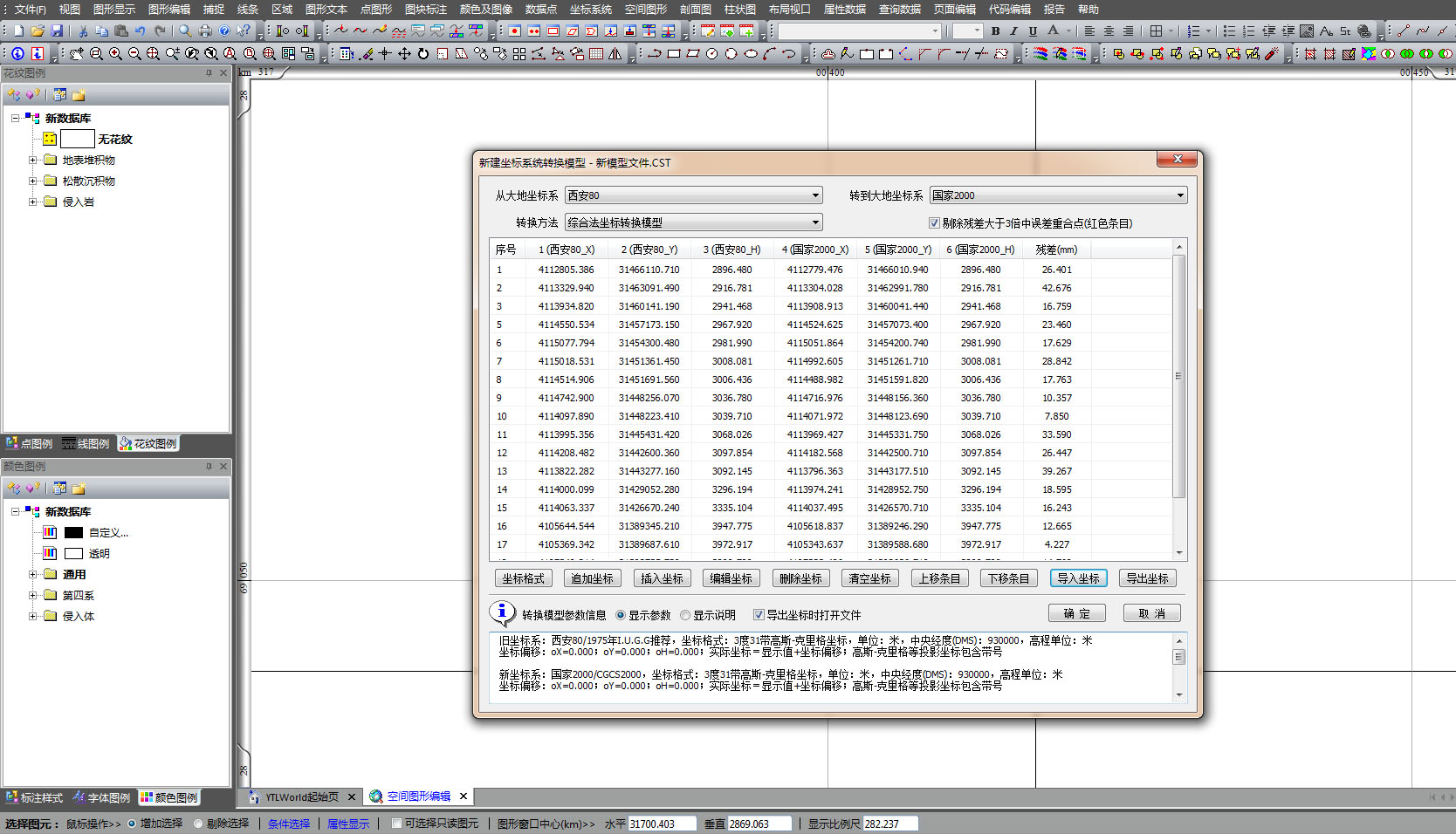Click the center align icon
The height and width of the screenshot is (834, 1456).
pos(1109,31)
